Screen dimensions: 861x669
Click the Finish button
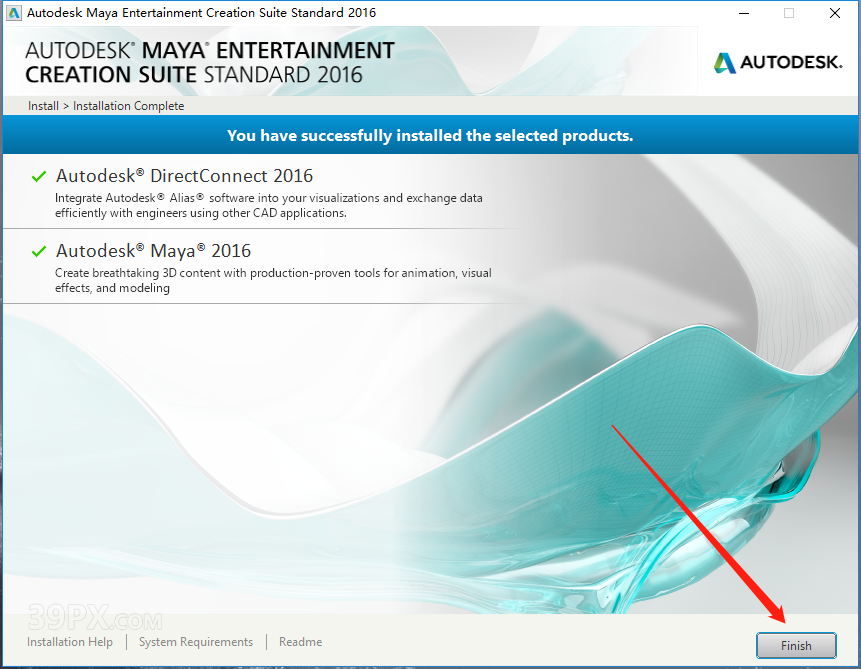(x=796, y=645)
